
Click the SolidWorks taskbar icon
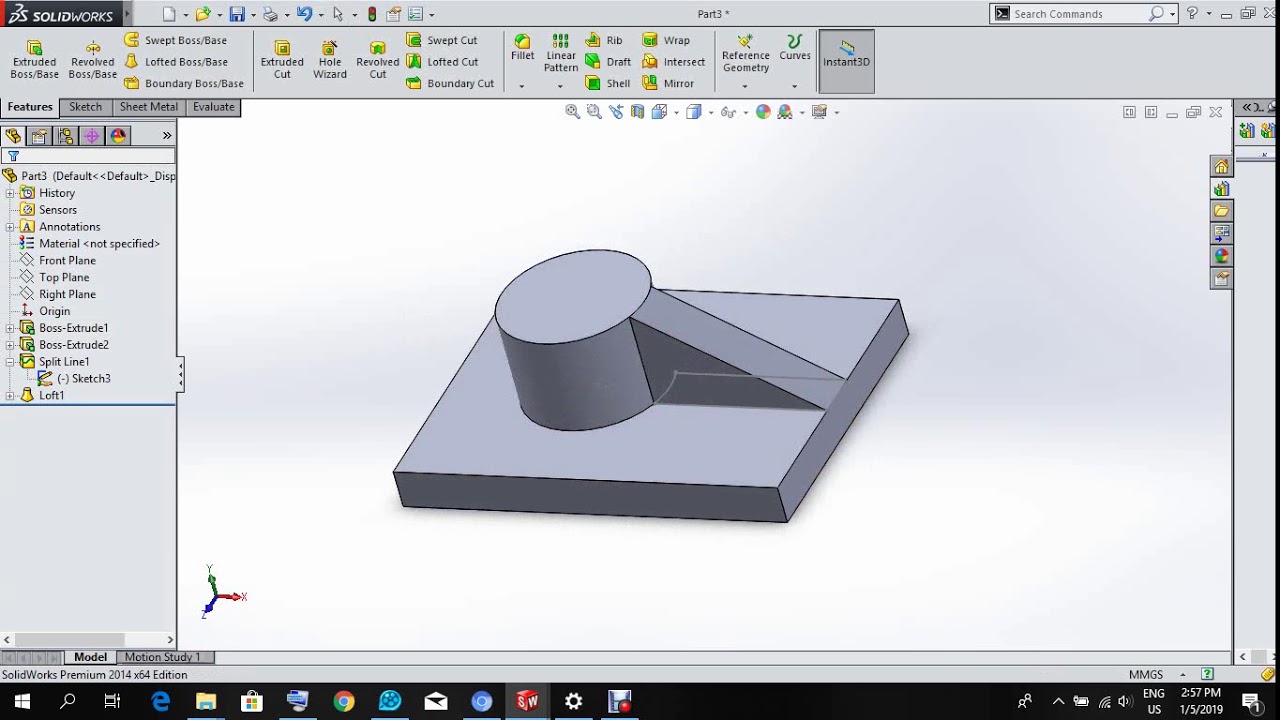point(527,702)
